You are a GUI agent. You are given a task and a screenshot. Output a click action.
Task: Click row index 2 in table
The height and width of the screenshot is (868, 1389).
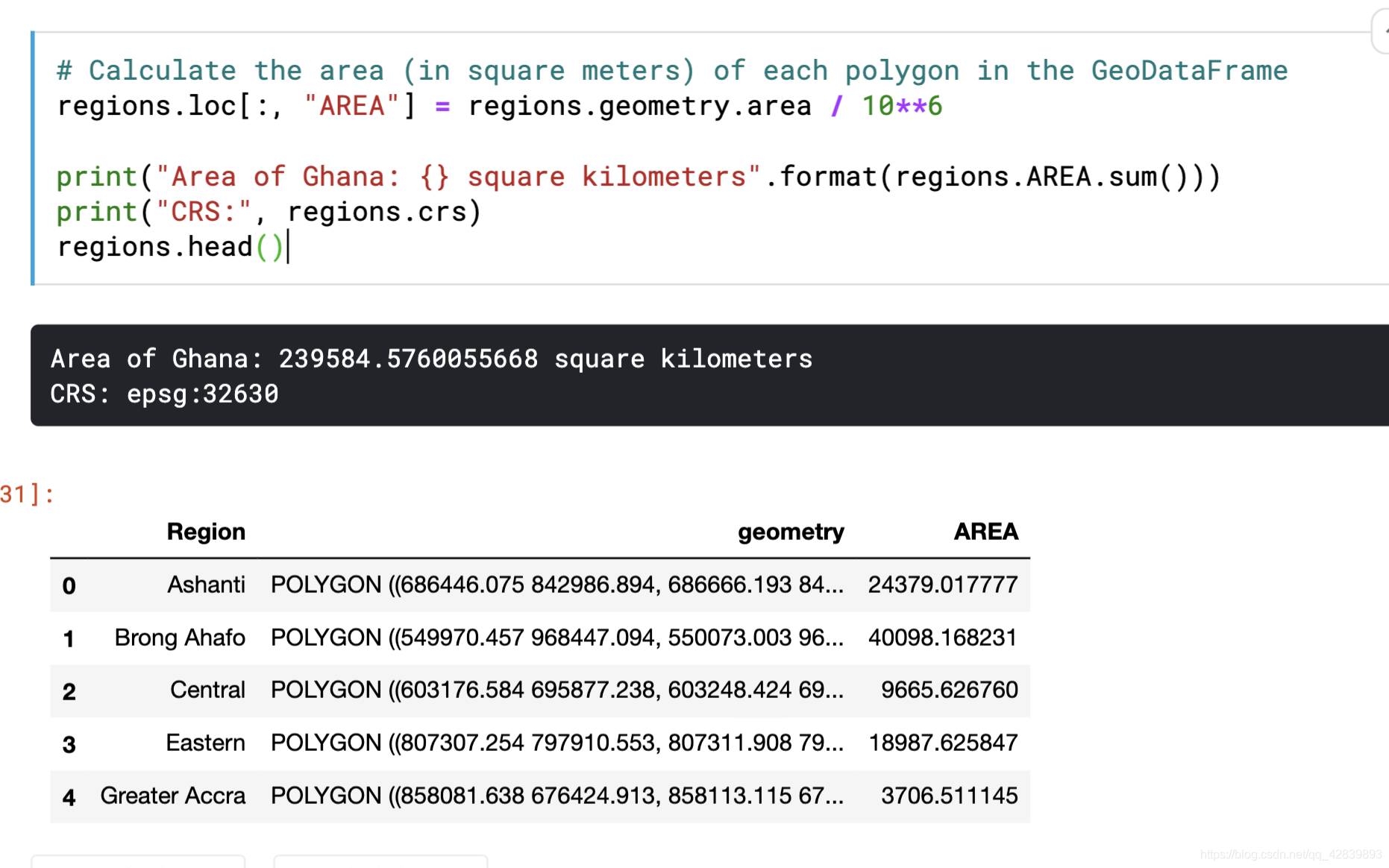pos(69,691)
